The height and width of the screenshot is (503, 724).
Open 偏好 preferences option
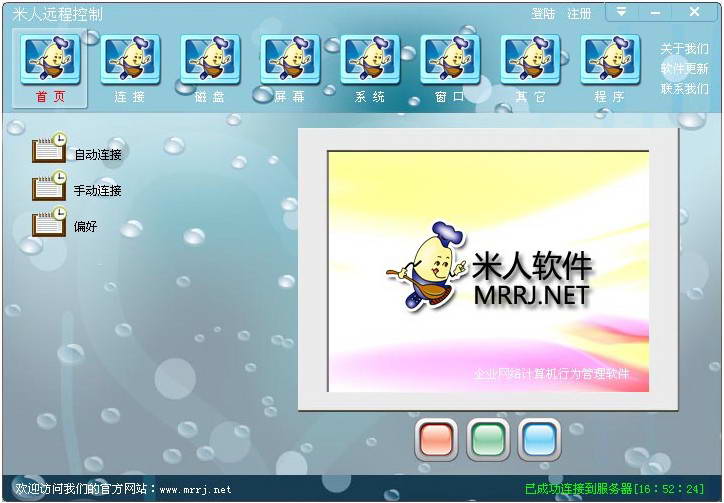[85, 226]
